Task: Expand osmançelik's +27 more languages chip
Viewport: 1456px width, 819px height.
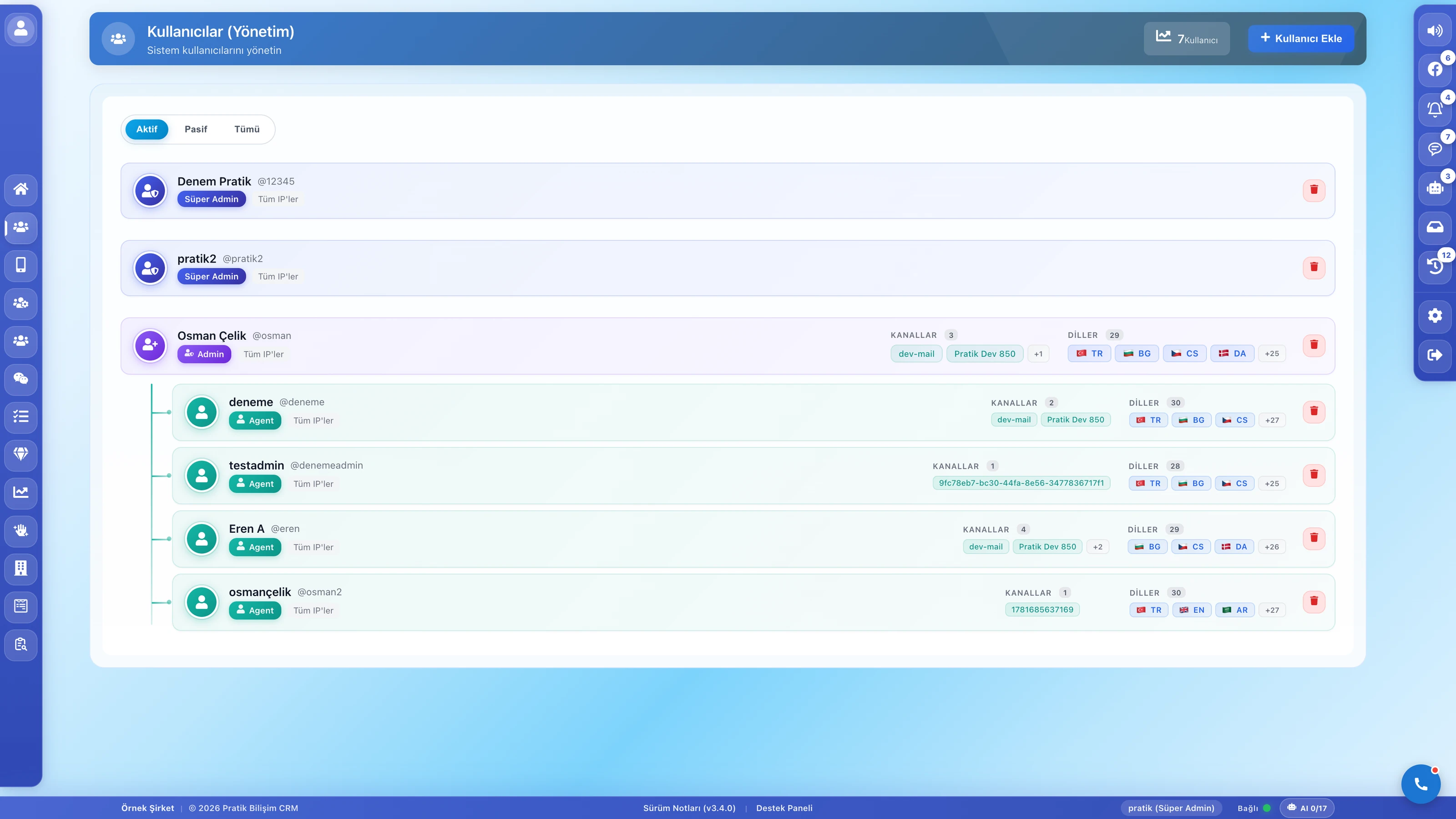Action: [x=1272, y=610]
